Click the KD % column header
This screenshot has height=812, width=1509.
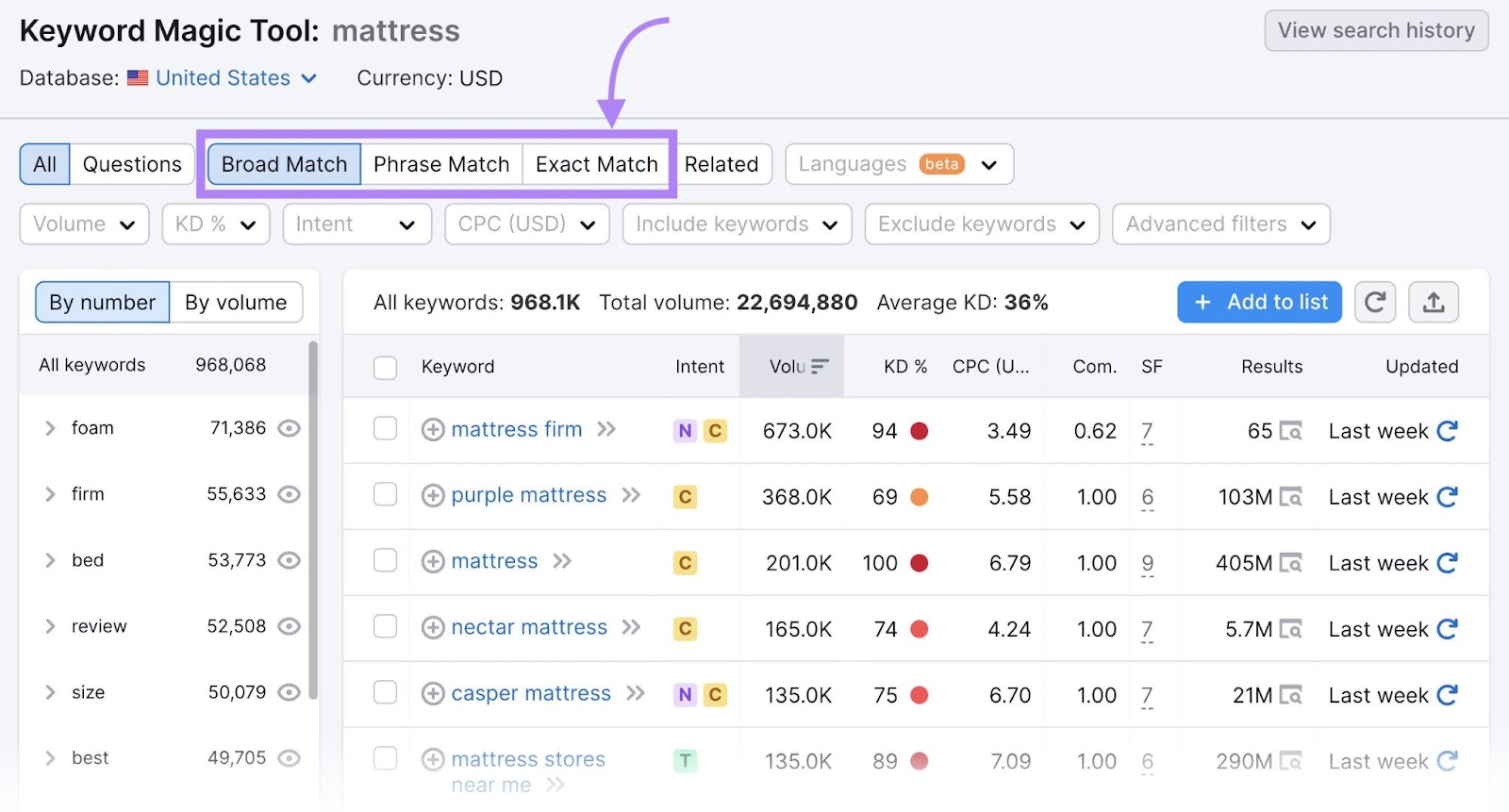pos(905,367)
